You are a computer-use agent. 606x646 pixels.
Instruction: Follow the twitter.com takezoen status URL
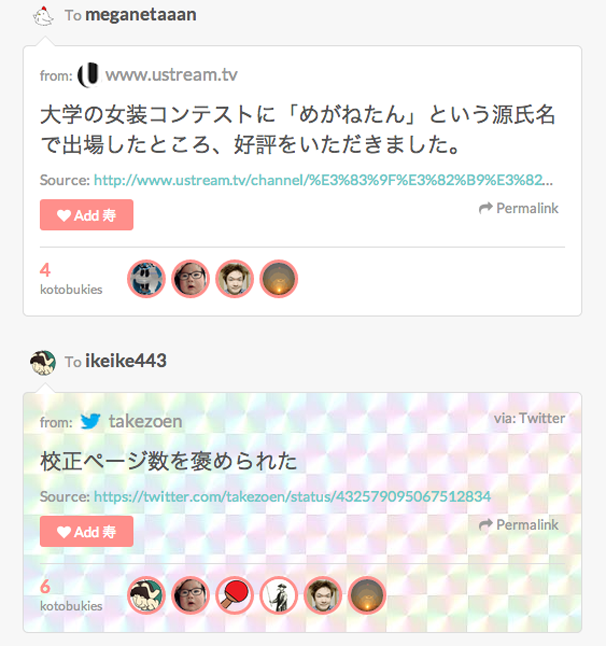pyautogui.click(x=292, y=496)
